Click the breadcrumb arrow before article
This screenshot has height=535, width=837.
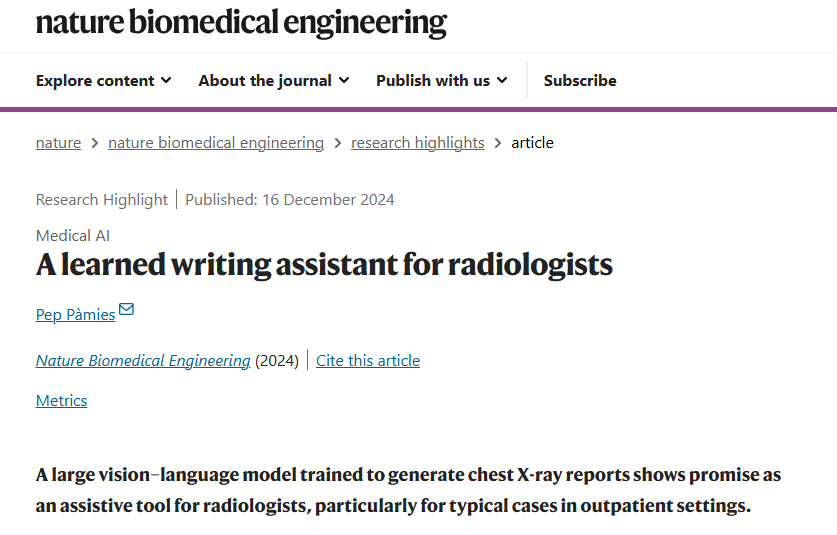[498, 143]
